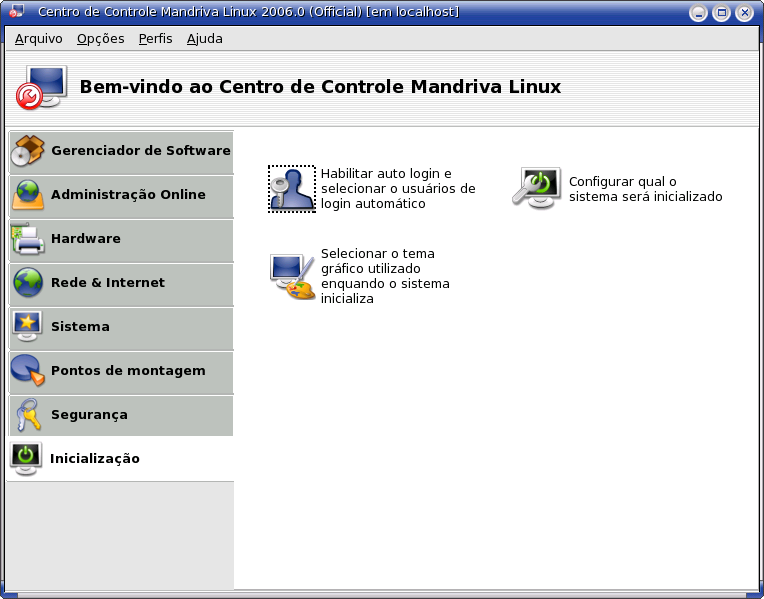Switch to Administração Online section
The width and height of the screenshot is (764, 599).
pyautogui.click(x=121, y=196)
